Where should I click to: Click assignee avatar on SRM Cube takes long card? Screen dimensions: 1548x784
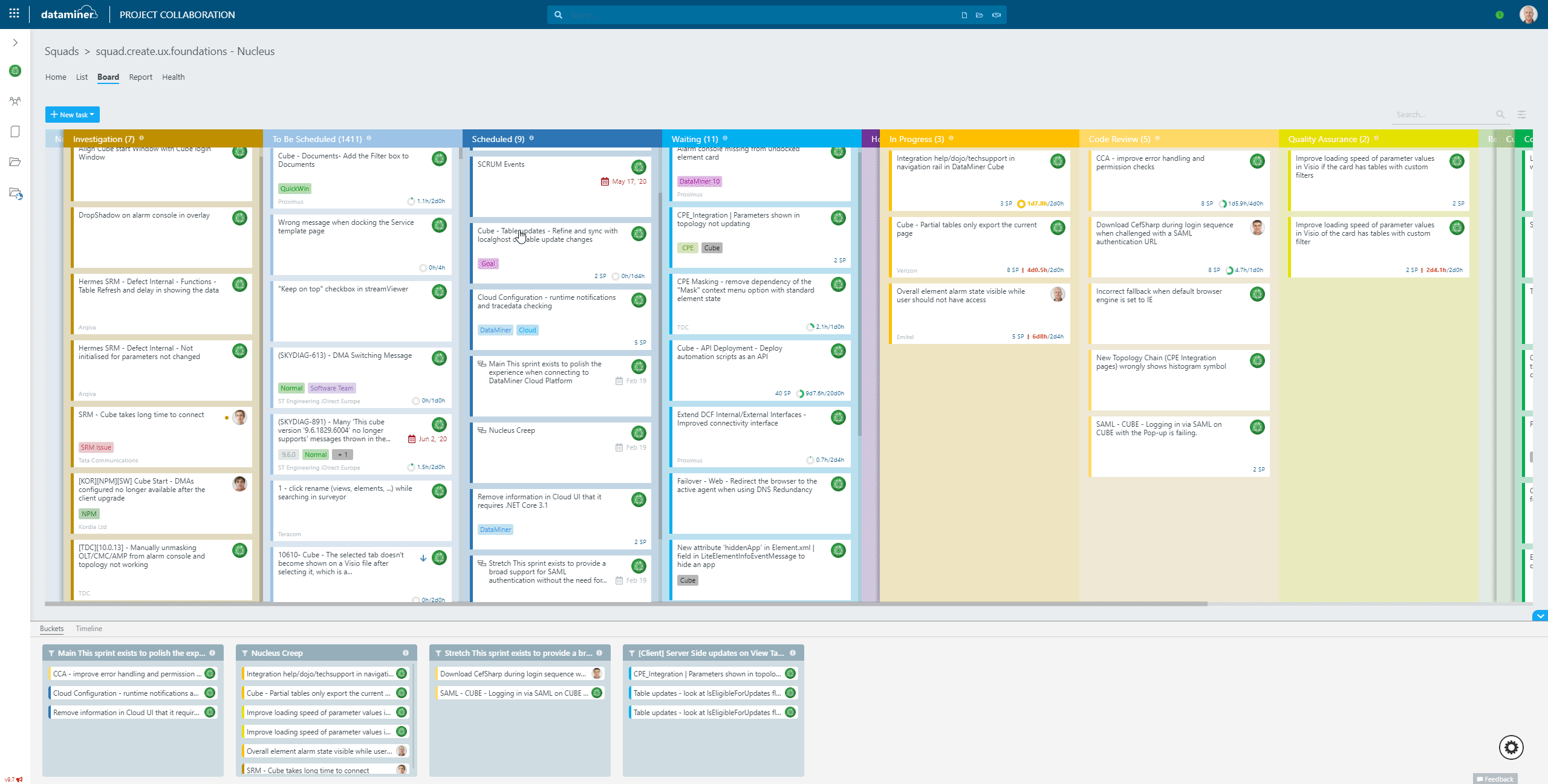(240, 417)
